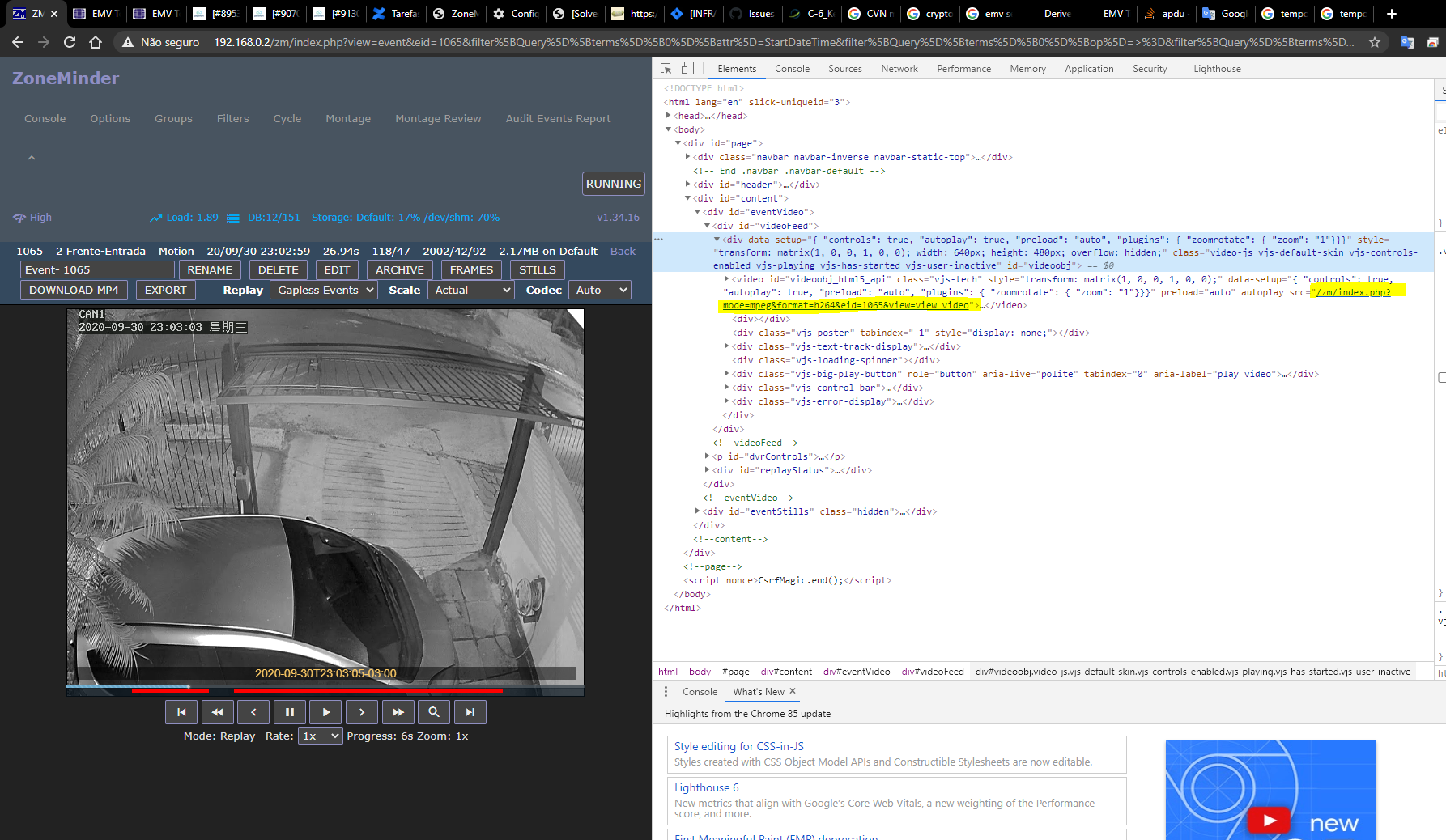Click the Google Translate icon in address bar

pyautogui.click(x=1407, y=42)
